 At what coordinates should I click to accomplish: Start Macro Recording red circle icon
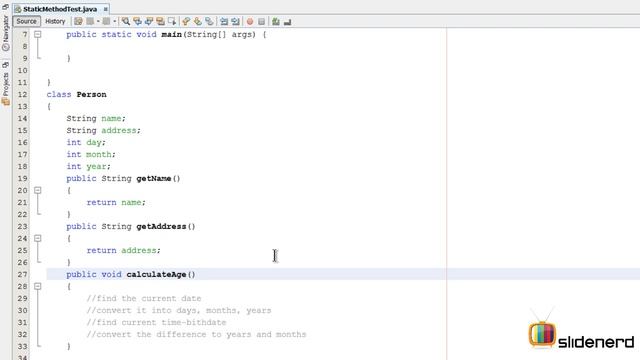[x=250, y=21]
